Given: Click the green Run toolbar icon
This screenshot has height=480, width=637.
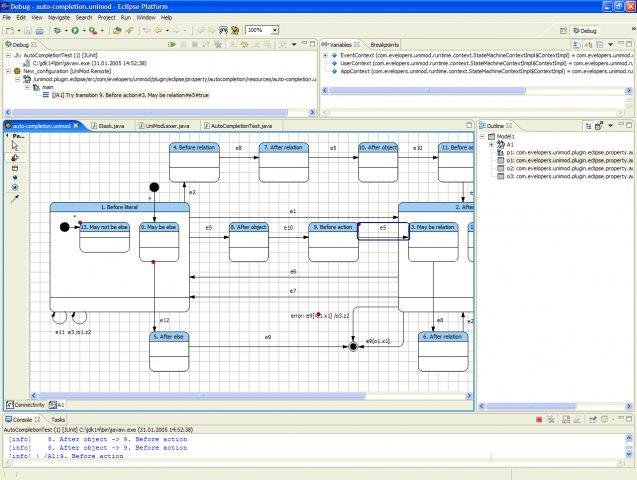Looking at the screenshot, I should 75,31.
